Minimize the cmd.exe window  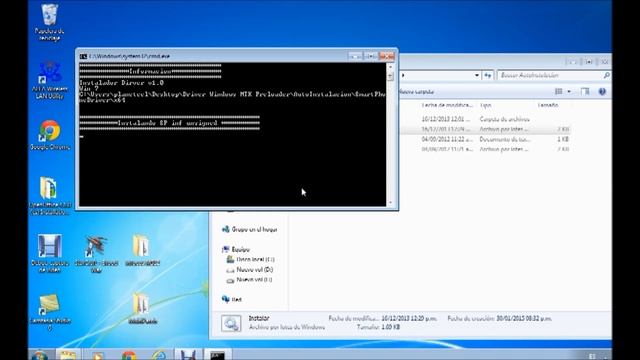click(355, 56)
